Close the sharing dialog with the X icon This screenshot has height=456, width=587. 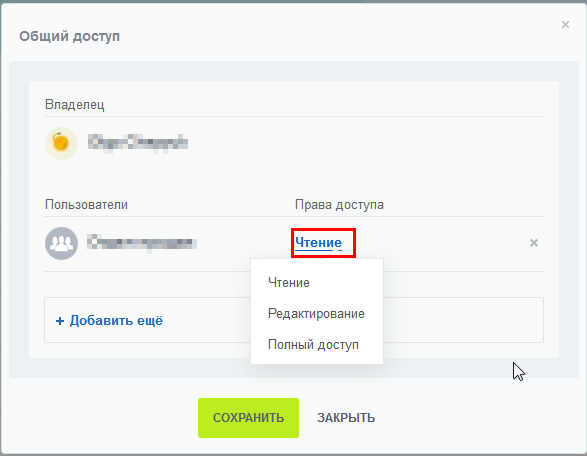565,25
